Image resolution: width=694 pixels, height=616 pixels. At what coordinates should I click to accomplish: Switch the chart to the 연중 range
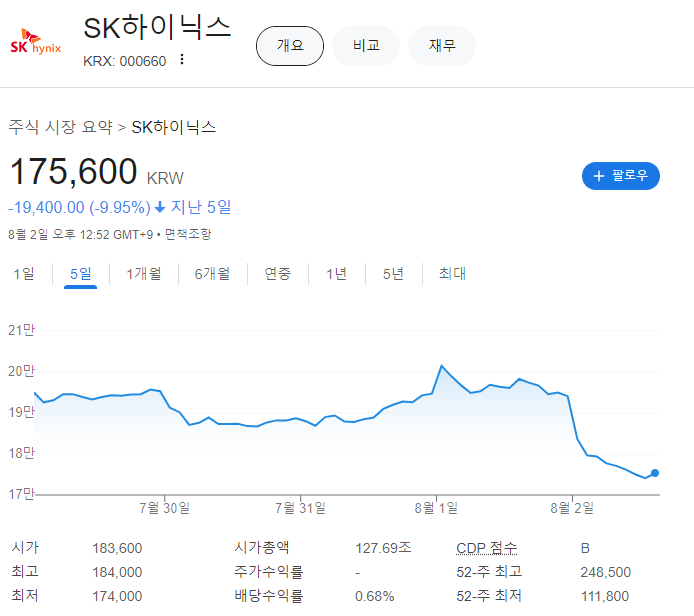(x=278, y=273)
